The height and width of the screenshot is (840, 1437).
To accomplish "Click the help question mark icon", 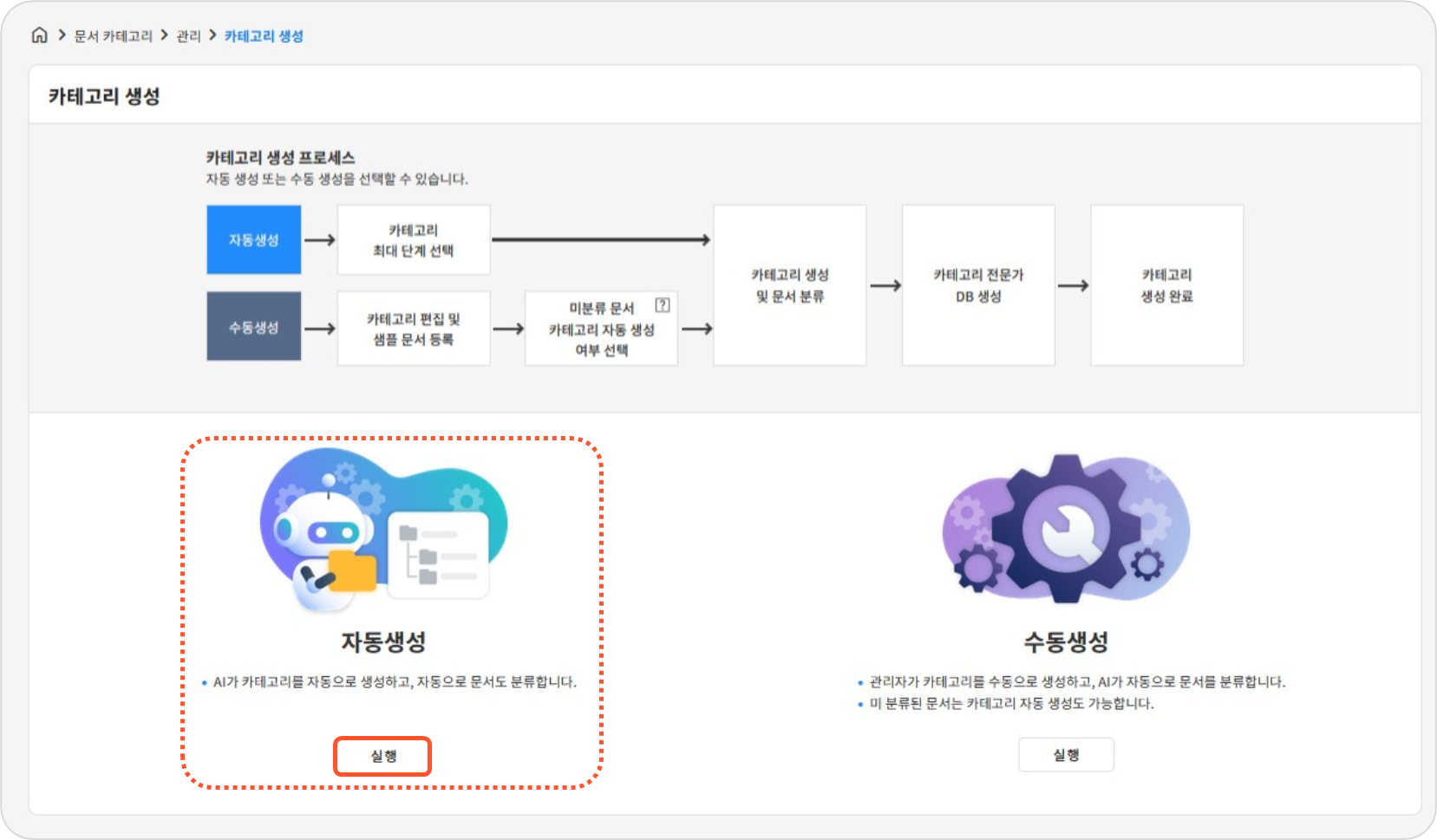I will point(663,305).
